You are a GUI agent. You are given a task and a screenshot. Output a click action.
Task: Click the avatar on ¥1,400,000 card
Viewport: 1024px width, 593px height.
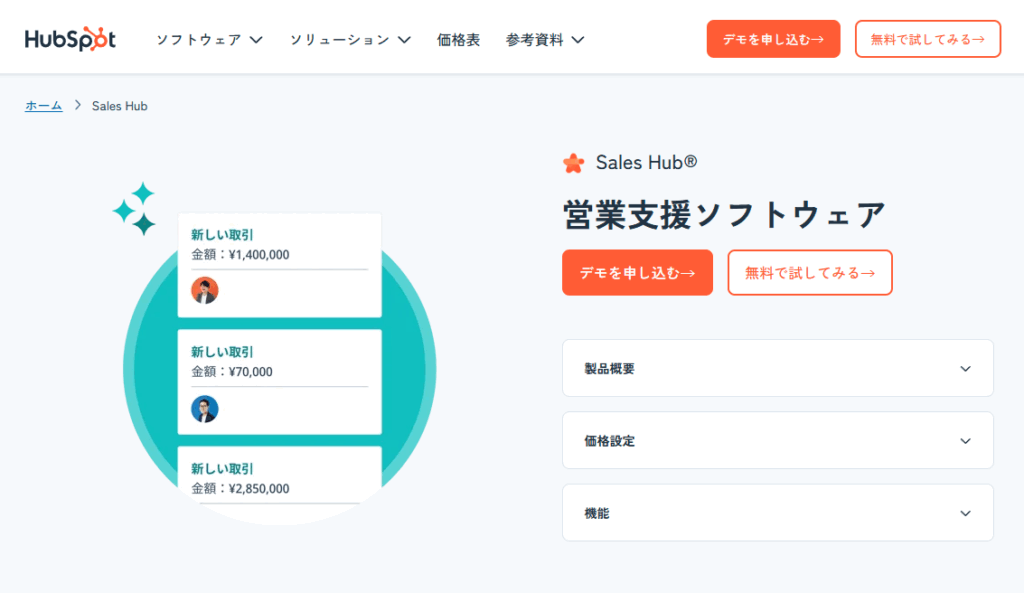pos(204,291)
